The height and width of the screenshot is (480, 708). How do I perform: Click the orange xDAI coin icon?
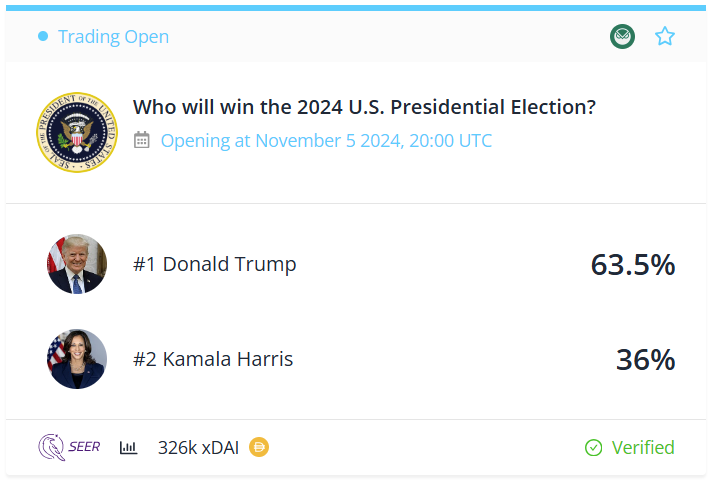click(x=259, y=447)
